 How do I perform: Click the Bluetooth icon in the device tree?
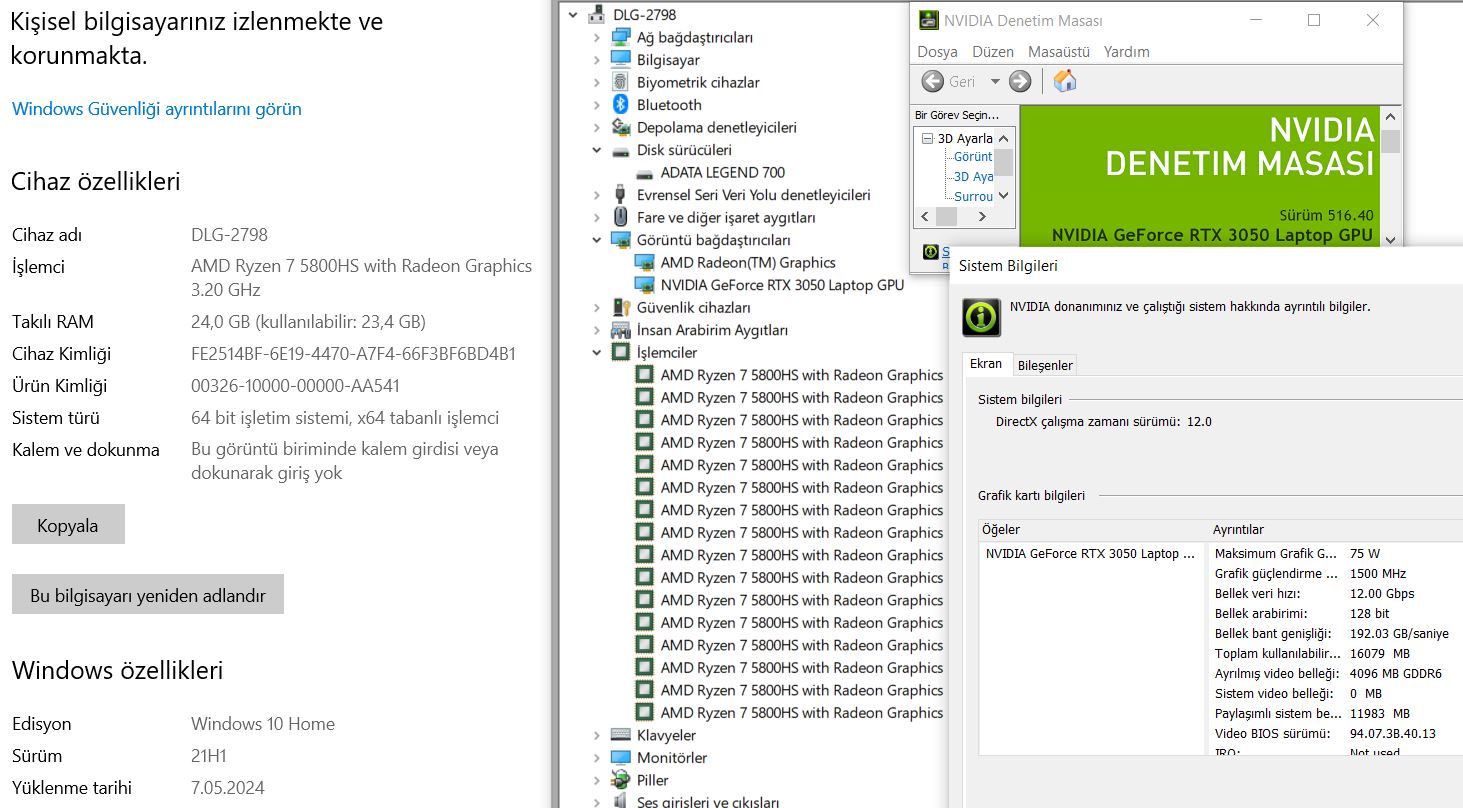coord(621,105)
